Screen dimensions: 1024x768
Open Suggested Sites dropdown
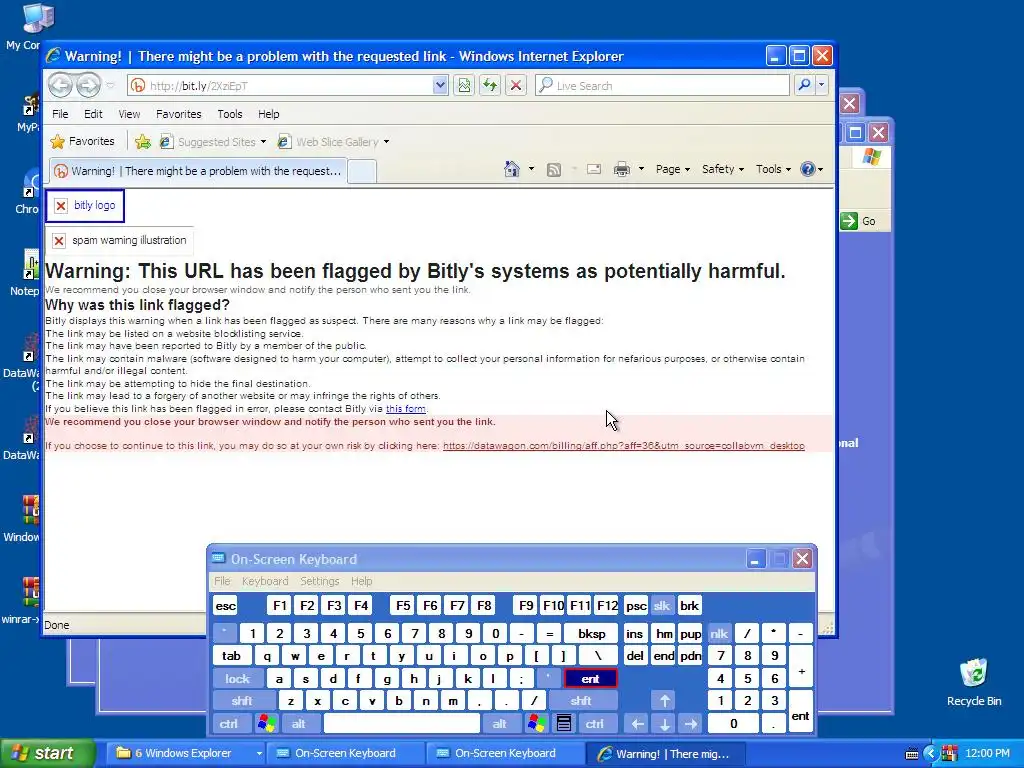pos(263,142)
